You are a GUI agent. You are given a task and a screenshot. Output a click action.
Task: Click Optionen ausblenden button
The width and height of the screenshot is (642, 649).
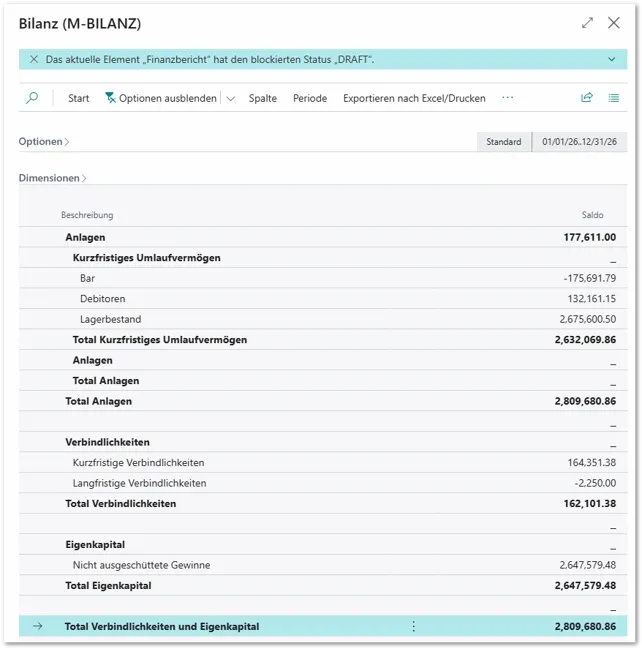click(161, 99)
